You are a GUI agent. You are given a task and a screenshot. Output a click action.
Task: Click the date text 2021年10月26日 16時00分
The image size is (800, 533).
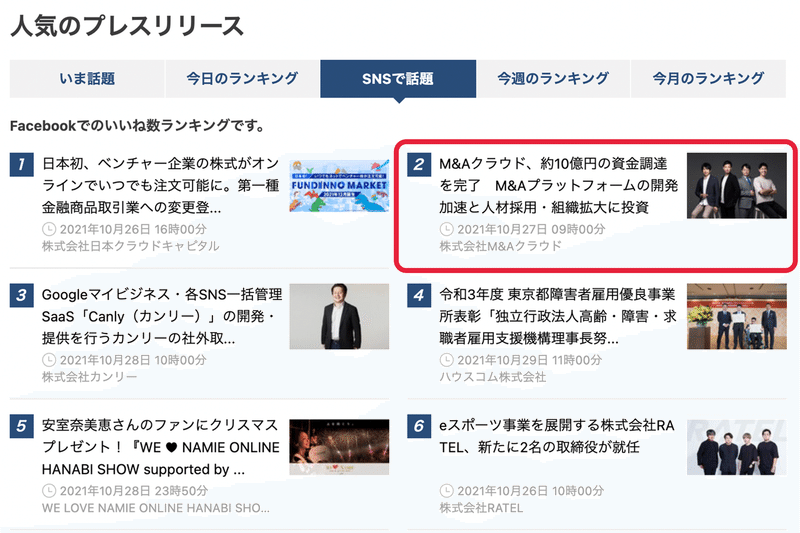pyautogui.click(x=133, y=229)
